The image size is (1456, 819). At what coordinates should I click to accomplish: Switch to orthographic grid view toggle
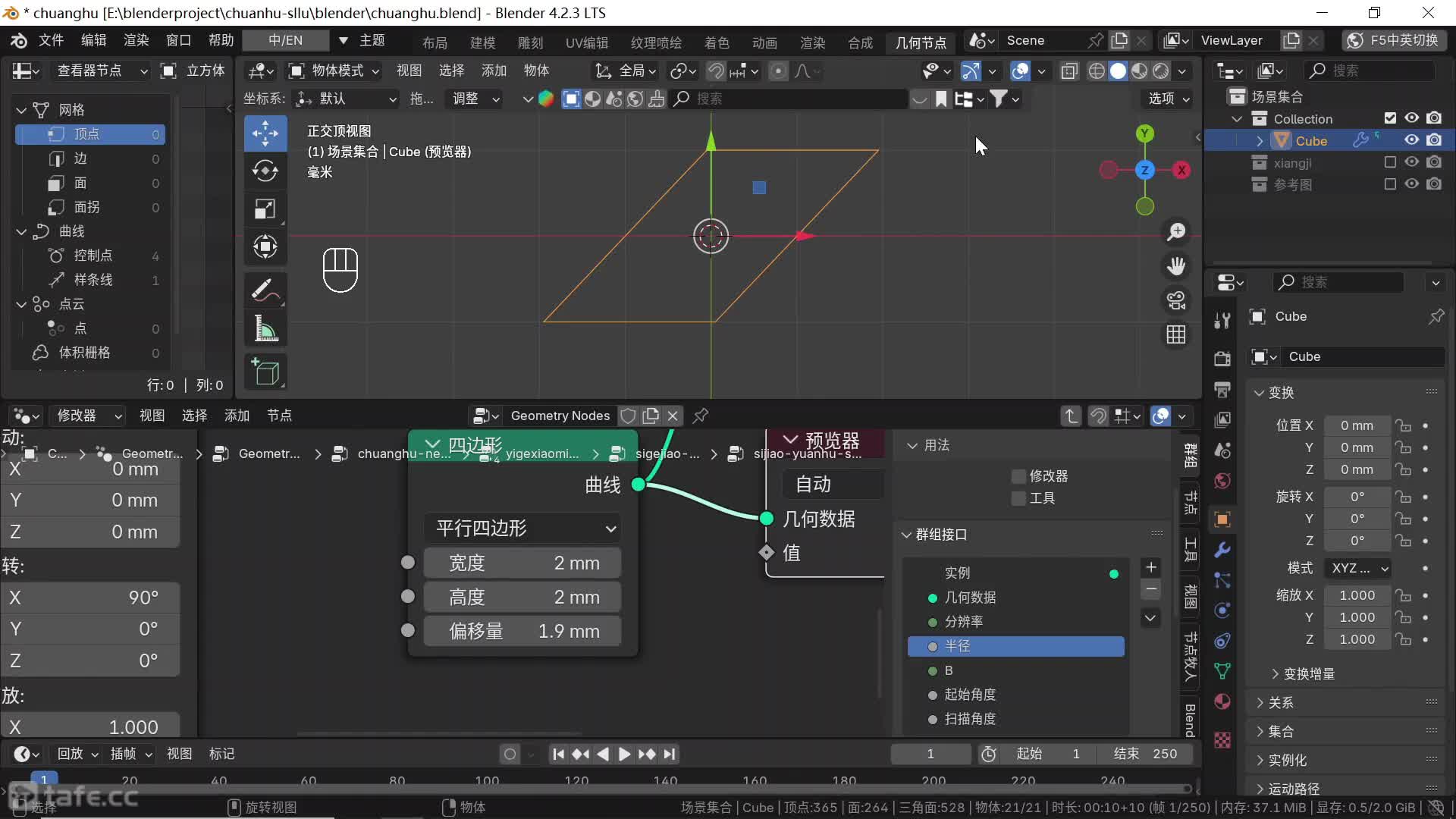1176,334
